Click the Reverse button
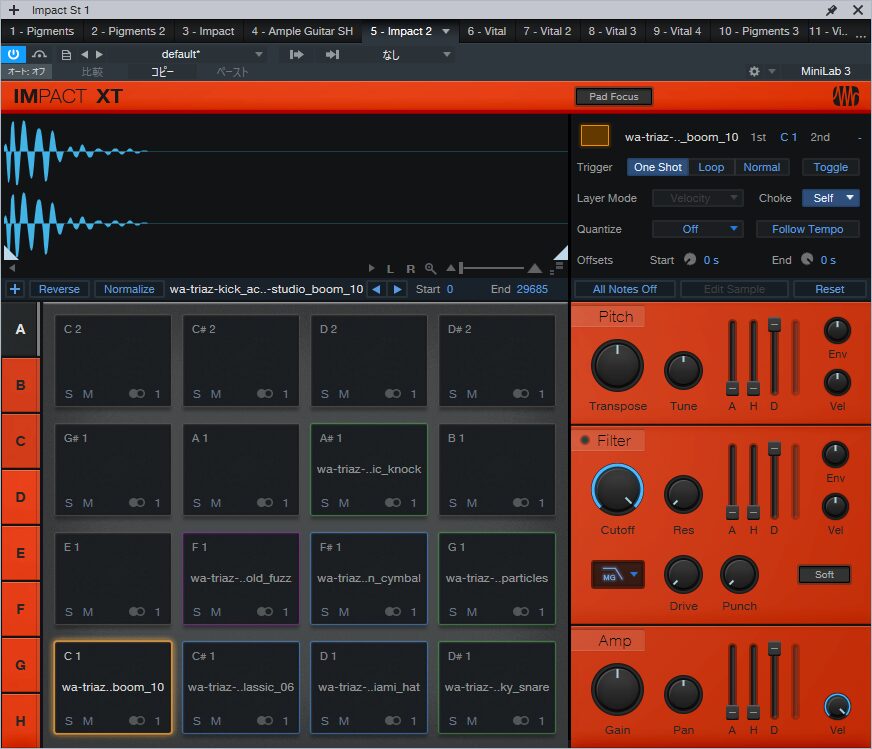The width and height of the screenshot is (872, 749). [59, 289]
